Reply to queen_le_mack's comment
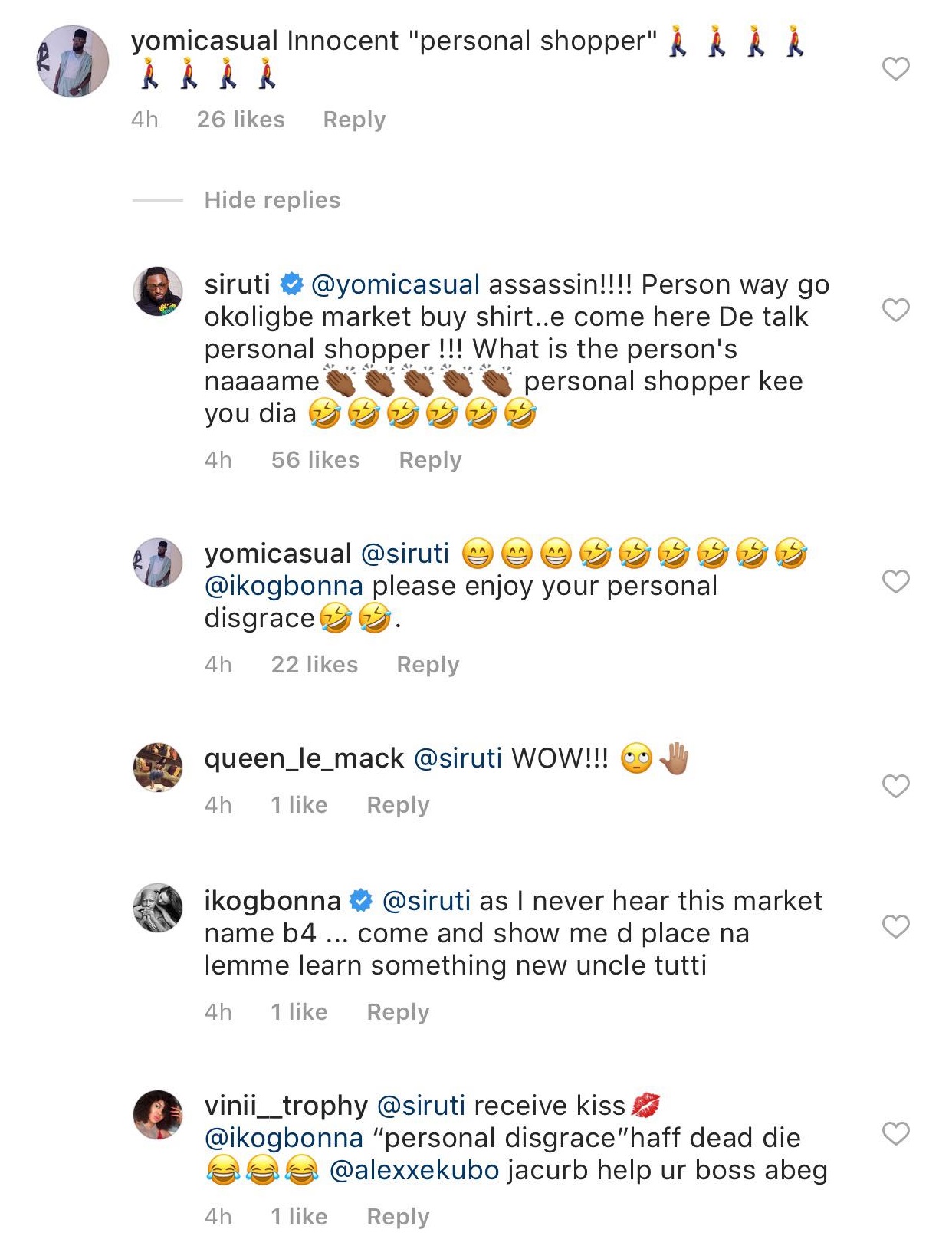Image resolution: width=952 pixels, height=1236 pixels. pos(398,805)
